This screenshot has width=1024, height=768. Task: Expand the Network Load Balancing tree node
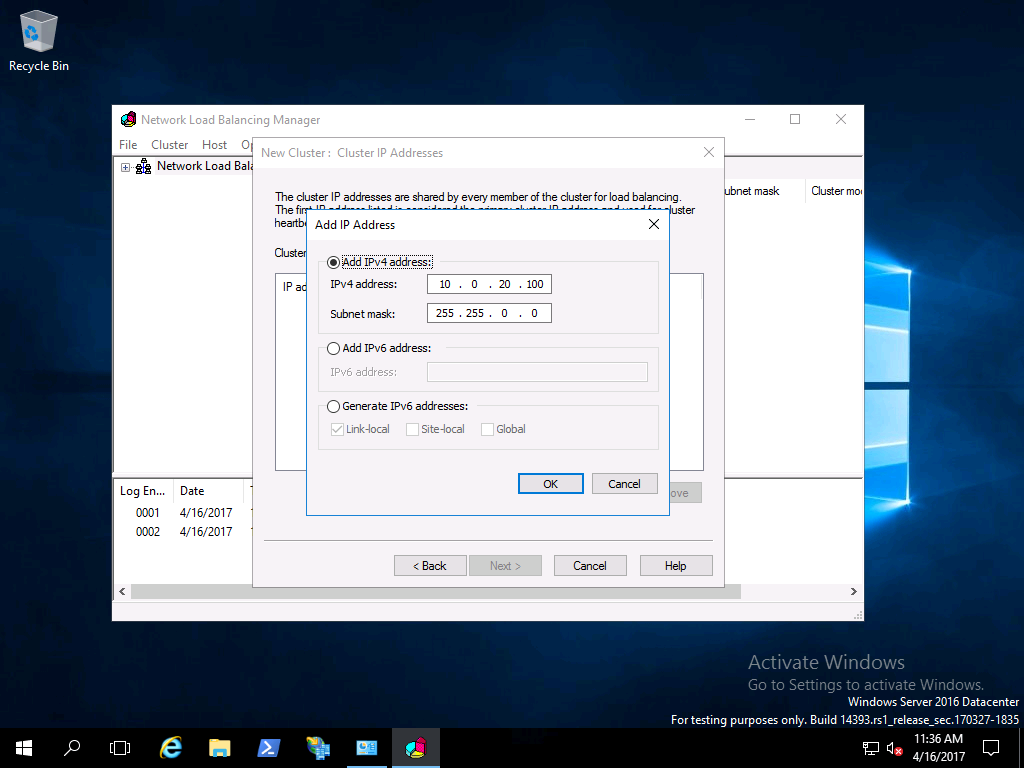[x=126, y=167]
